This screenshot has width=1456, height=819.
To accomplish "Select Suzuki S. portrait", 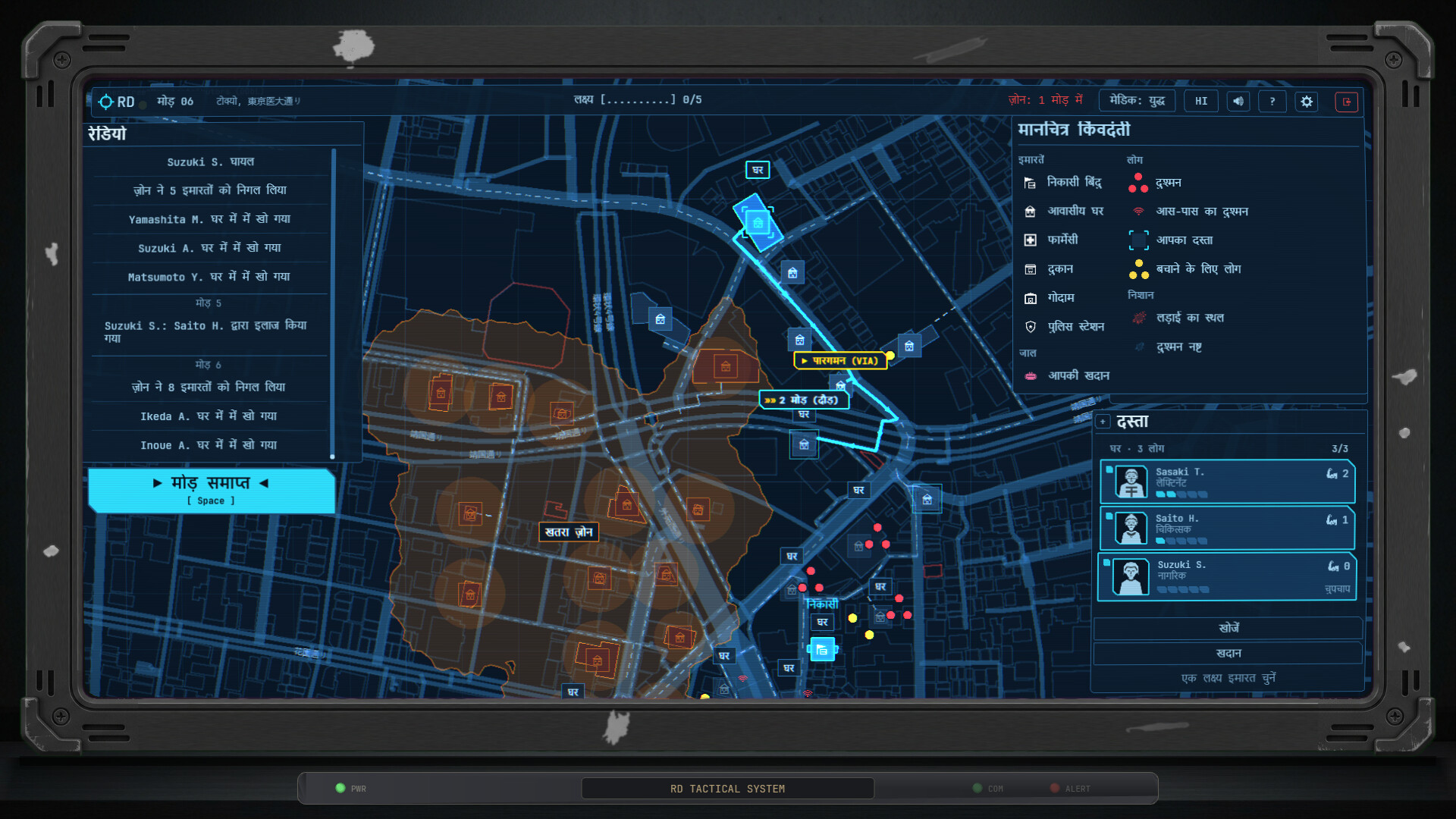I will 1131,577.
